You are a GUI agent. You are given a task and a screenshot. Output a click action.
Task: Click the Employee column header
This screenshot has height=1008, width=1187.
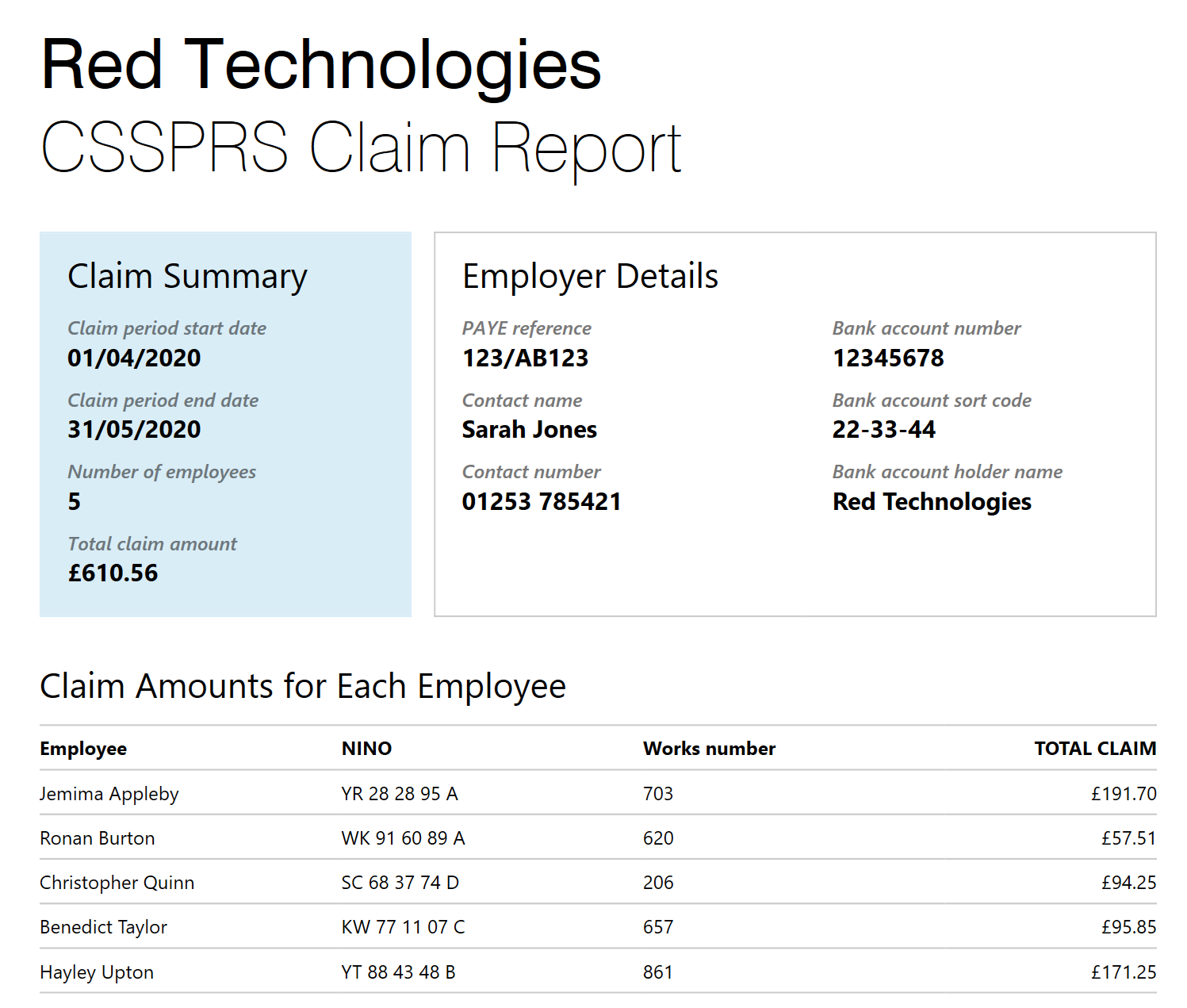pyautogui.click(x=83, y=749)
